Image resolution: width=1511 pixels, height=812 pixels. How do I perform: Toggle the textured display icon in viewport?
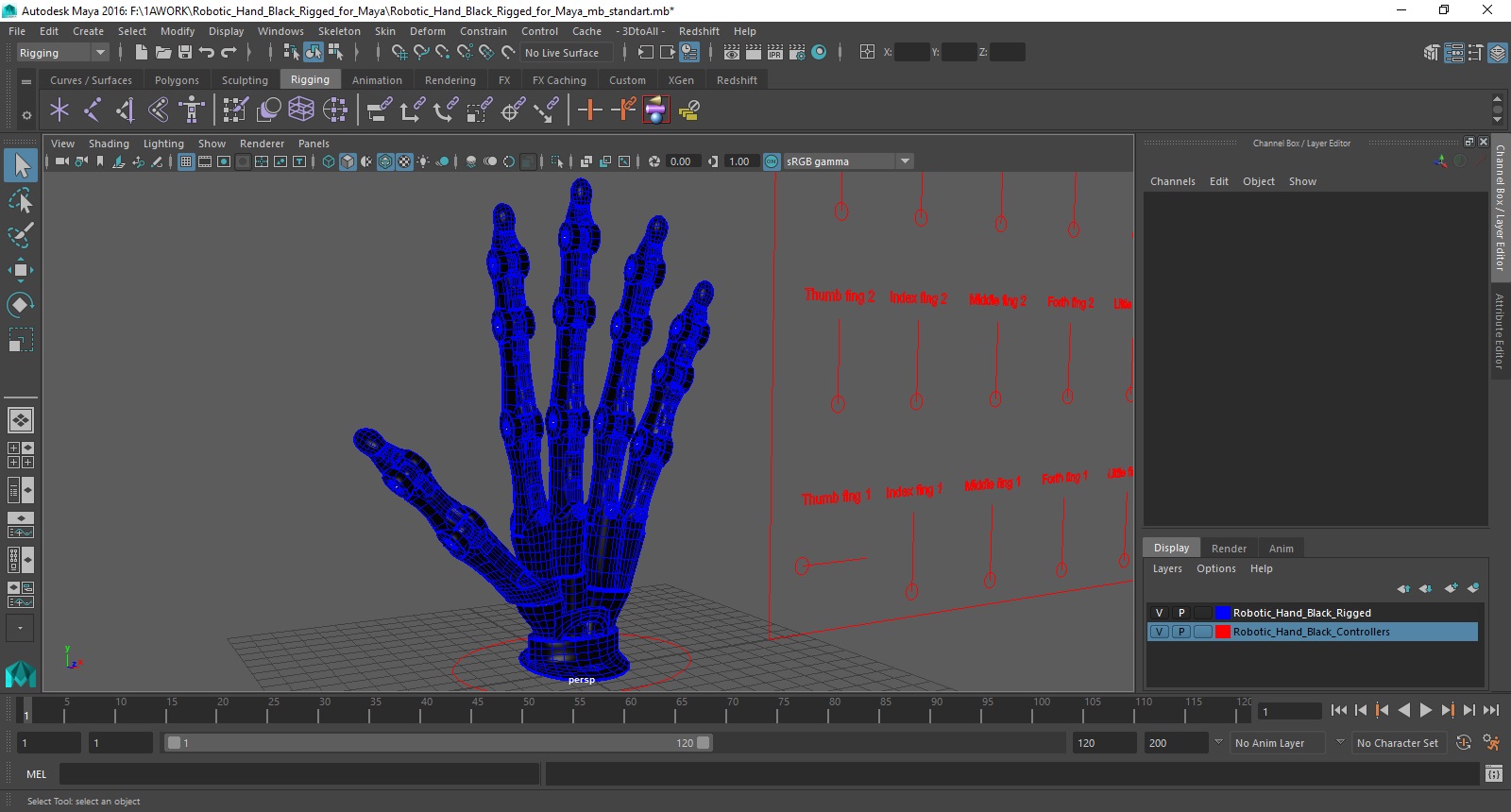[404, 161]
